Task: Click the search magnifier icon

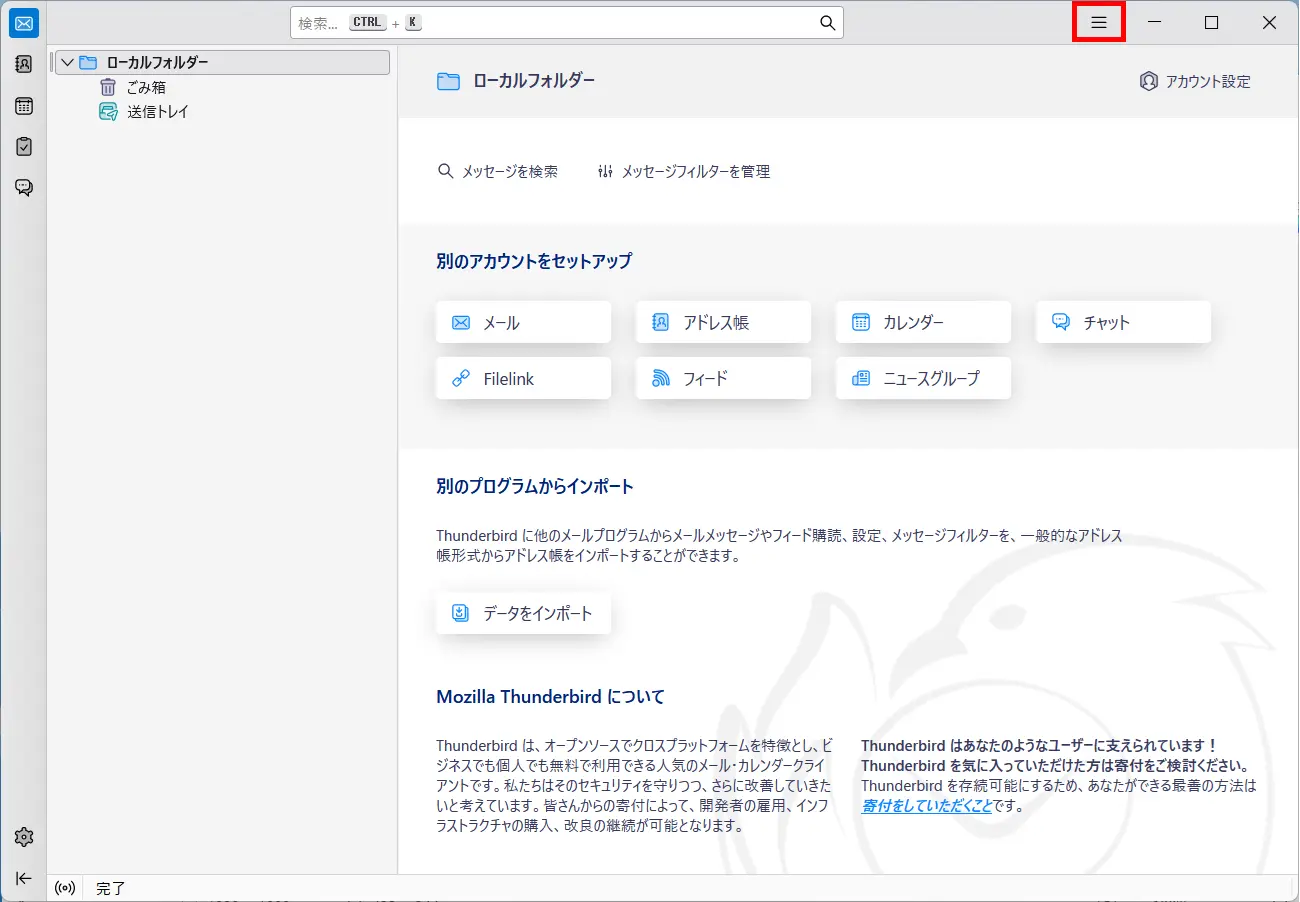Action: 827,23
